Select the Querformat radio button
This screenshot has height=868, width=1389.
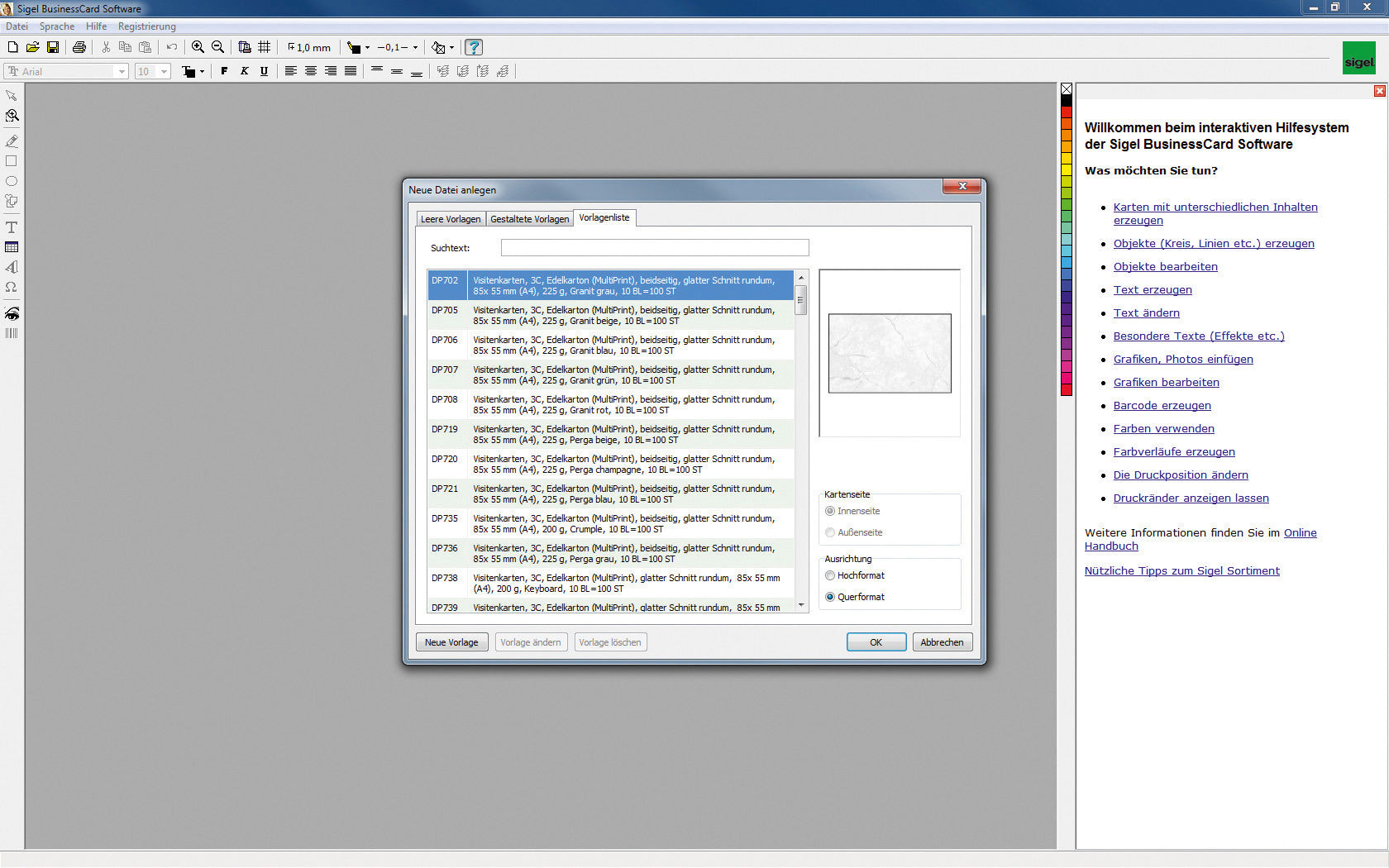click(x=829, y=596)
